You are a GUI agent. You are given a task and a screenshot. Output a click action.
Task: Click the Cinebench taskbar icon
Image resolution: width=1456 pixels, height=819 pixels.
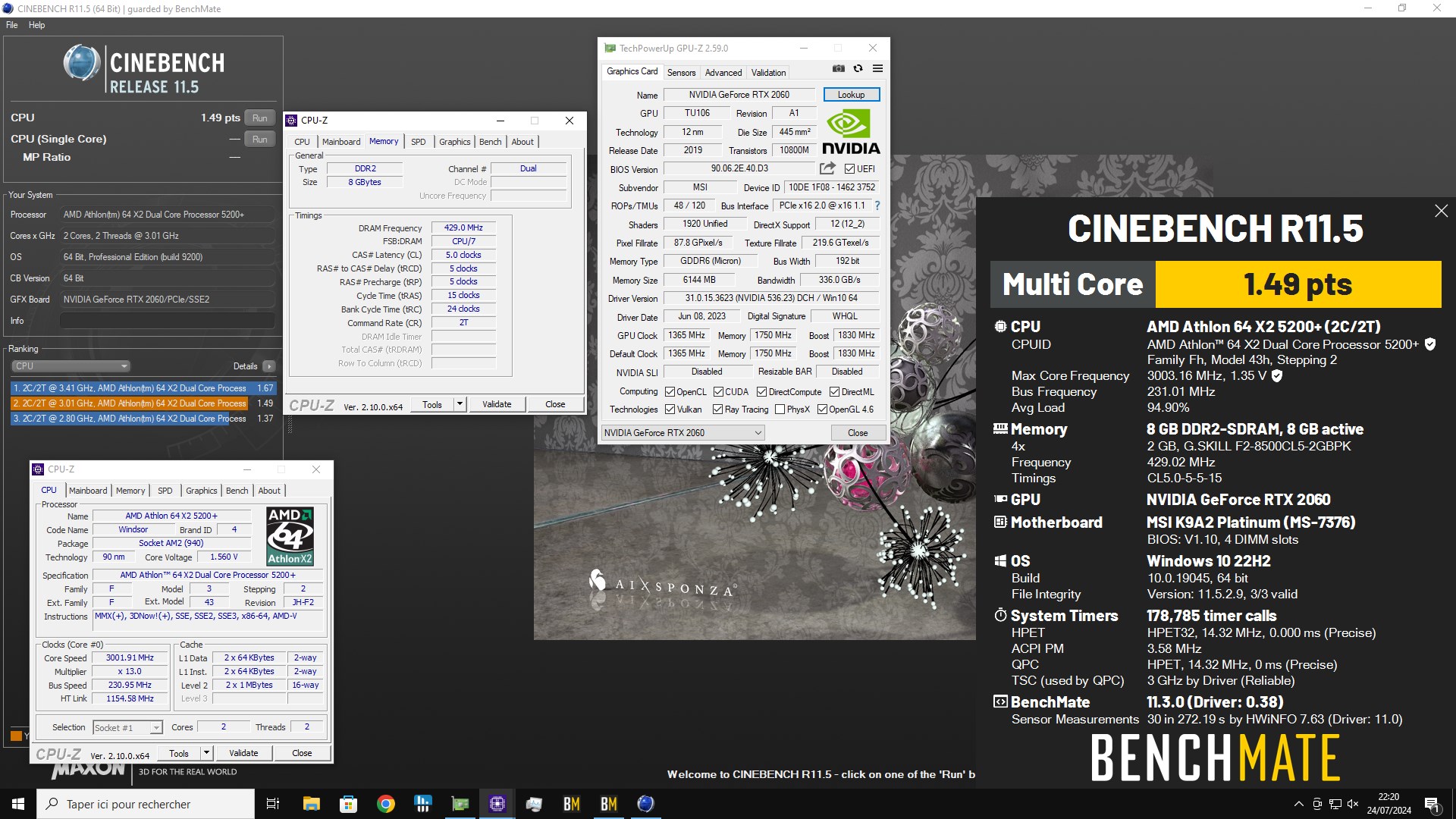point(645,804)
